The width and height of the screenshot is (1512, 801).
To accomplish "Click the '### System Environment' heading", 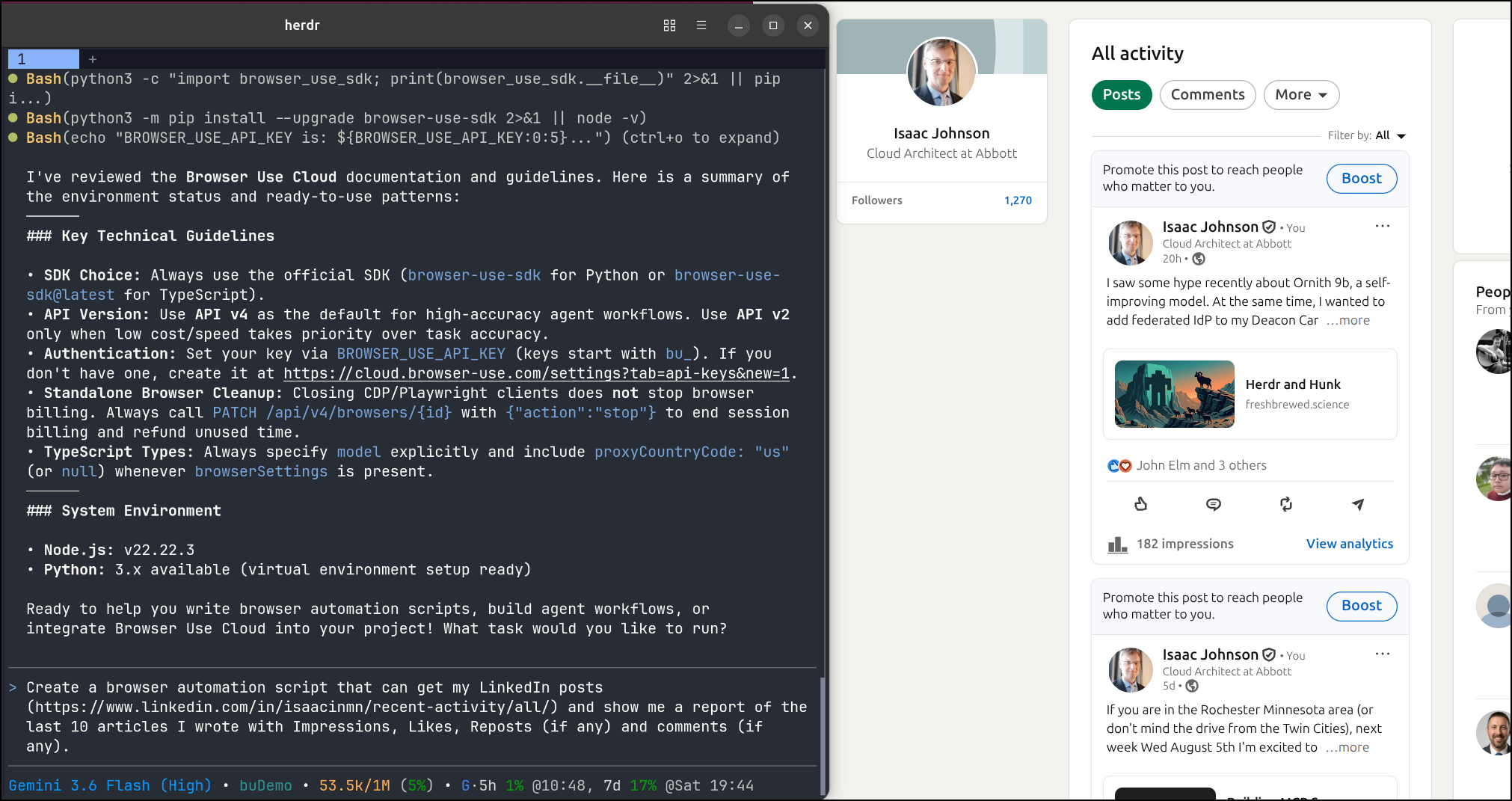I will (123, 511).
